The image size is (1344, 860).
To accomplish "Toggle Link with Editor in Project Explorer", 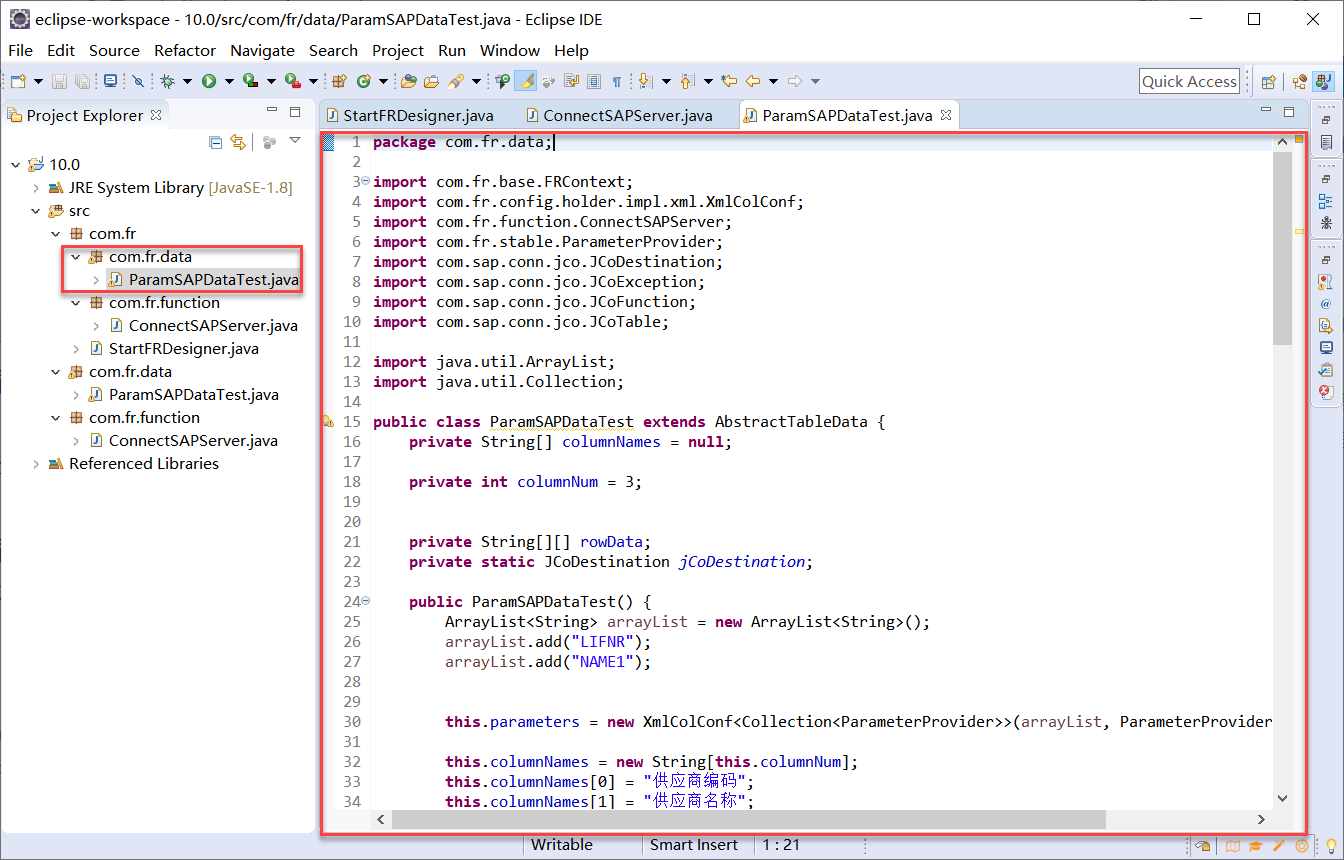I will [x=238, y=142].
